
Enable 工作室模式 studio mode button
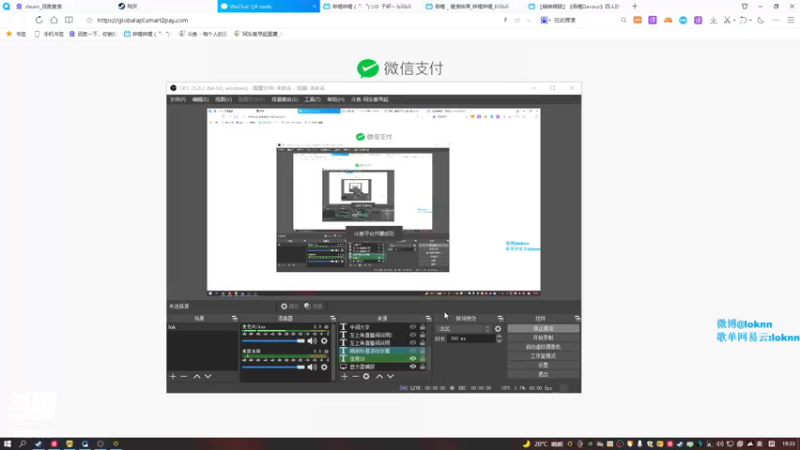(x=543, y=356)
